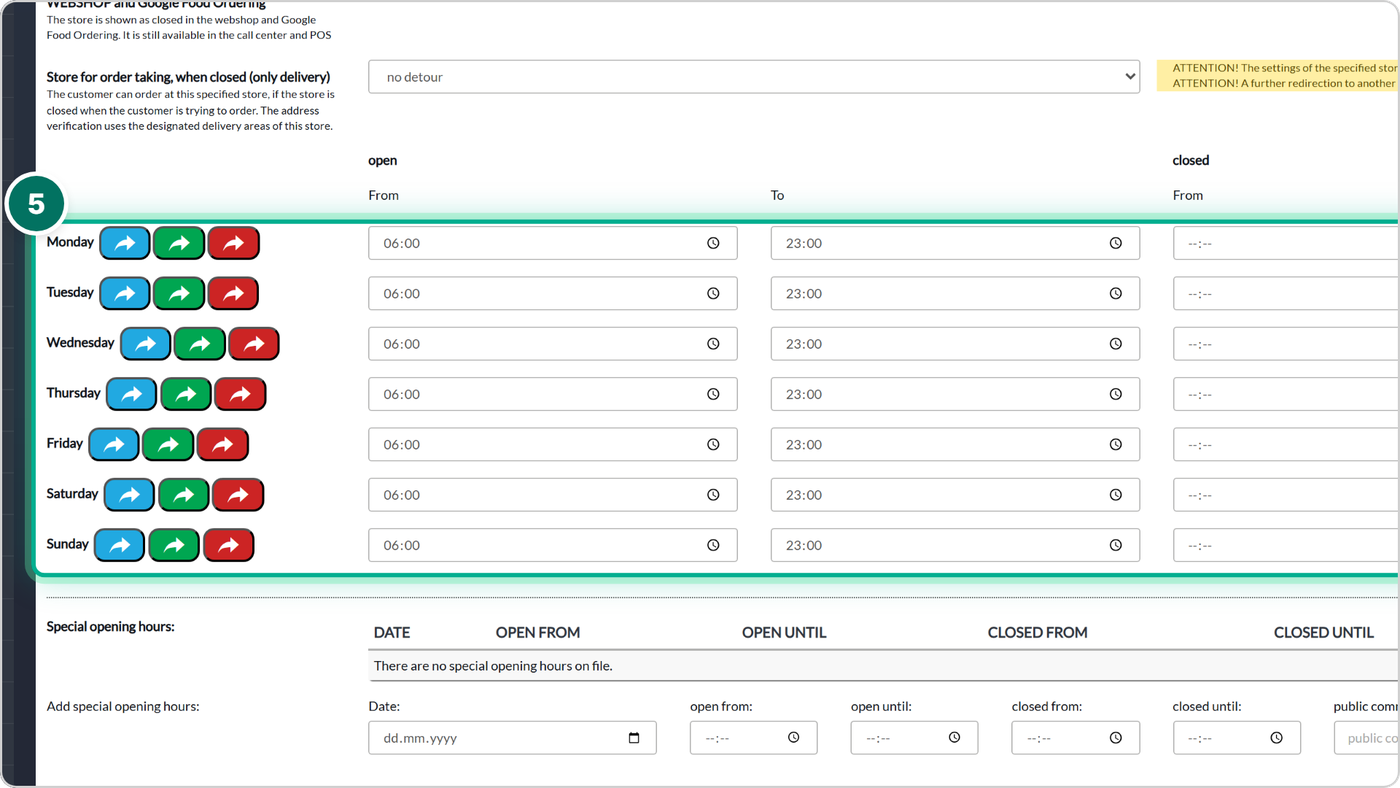Click the 'Special opening hours:' label
The height and width of the screenshot is (788, 1400).
[111, 627]
